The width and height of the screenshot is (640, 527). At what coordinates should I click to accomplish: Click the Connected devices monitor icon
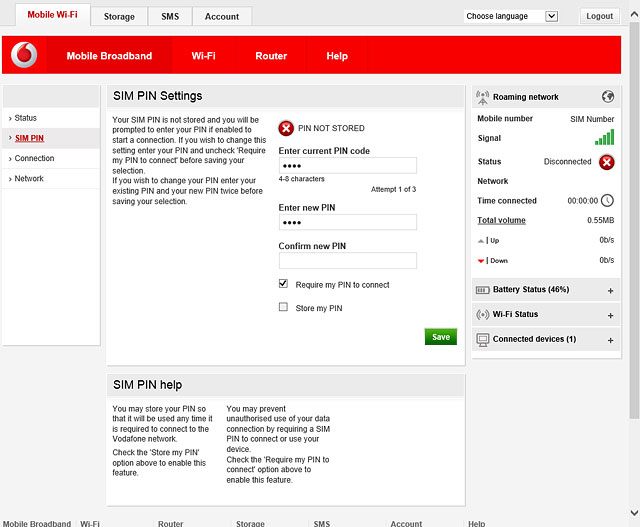(x=482, y=340)
